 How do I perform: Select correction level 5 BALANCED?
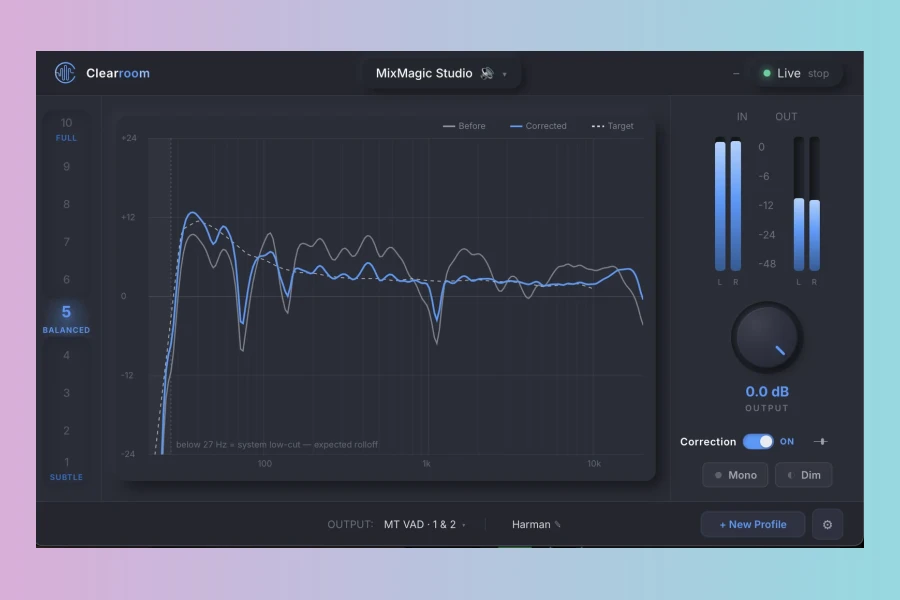(66, 319)
